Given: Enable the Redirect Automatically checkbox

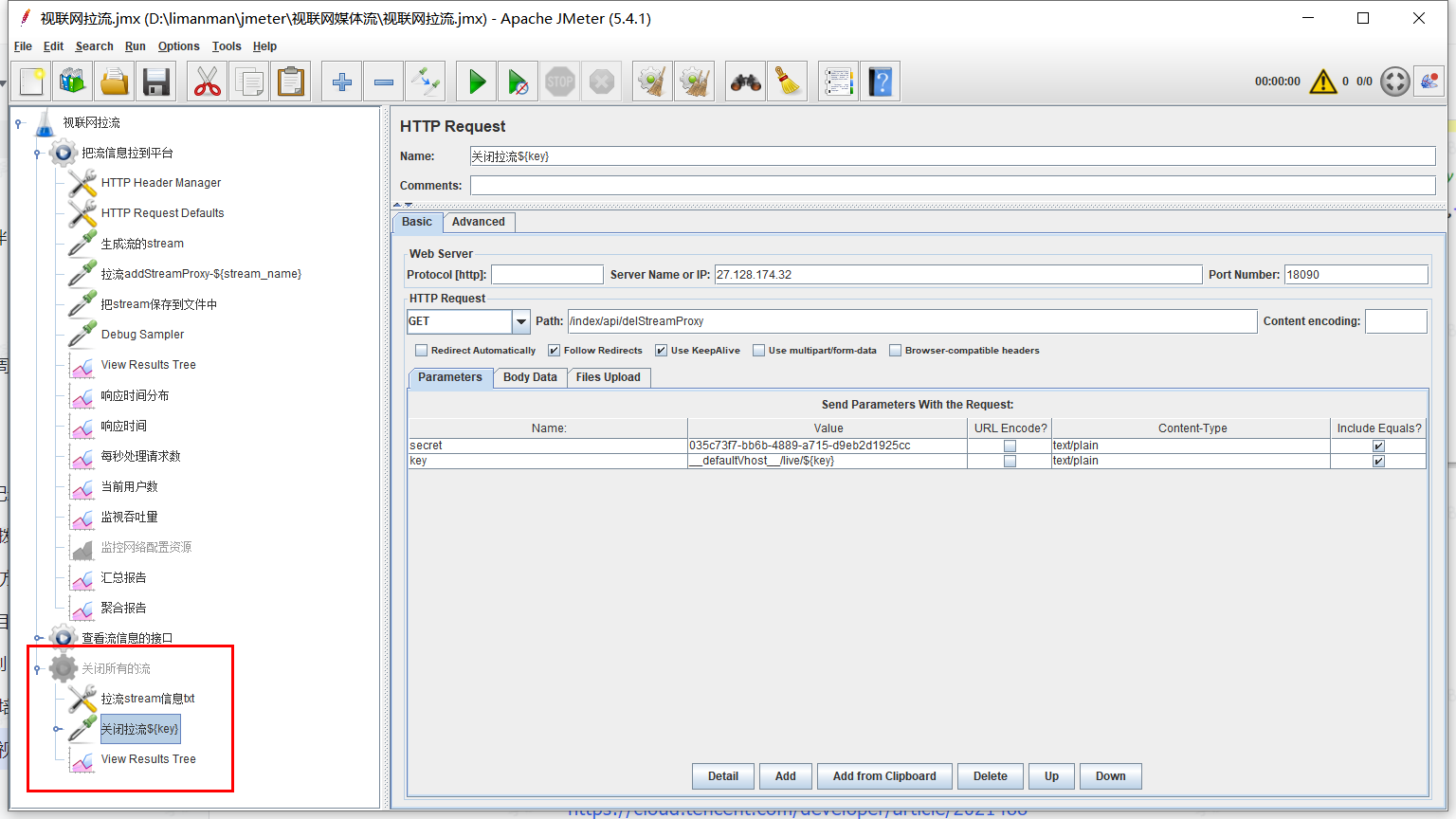Looking at the screenshot, I should pos(422,351).
